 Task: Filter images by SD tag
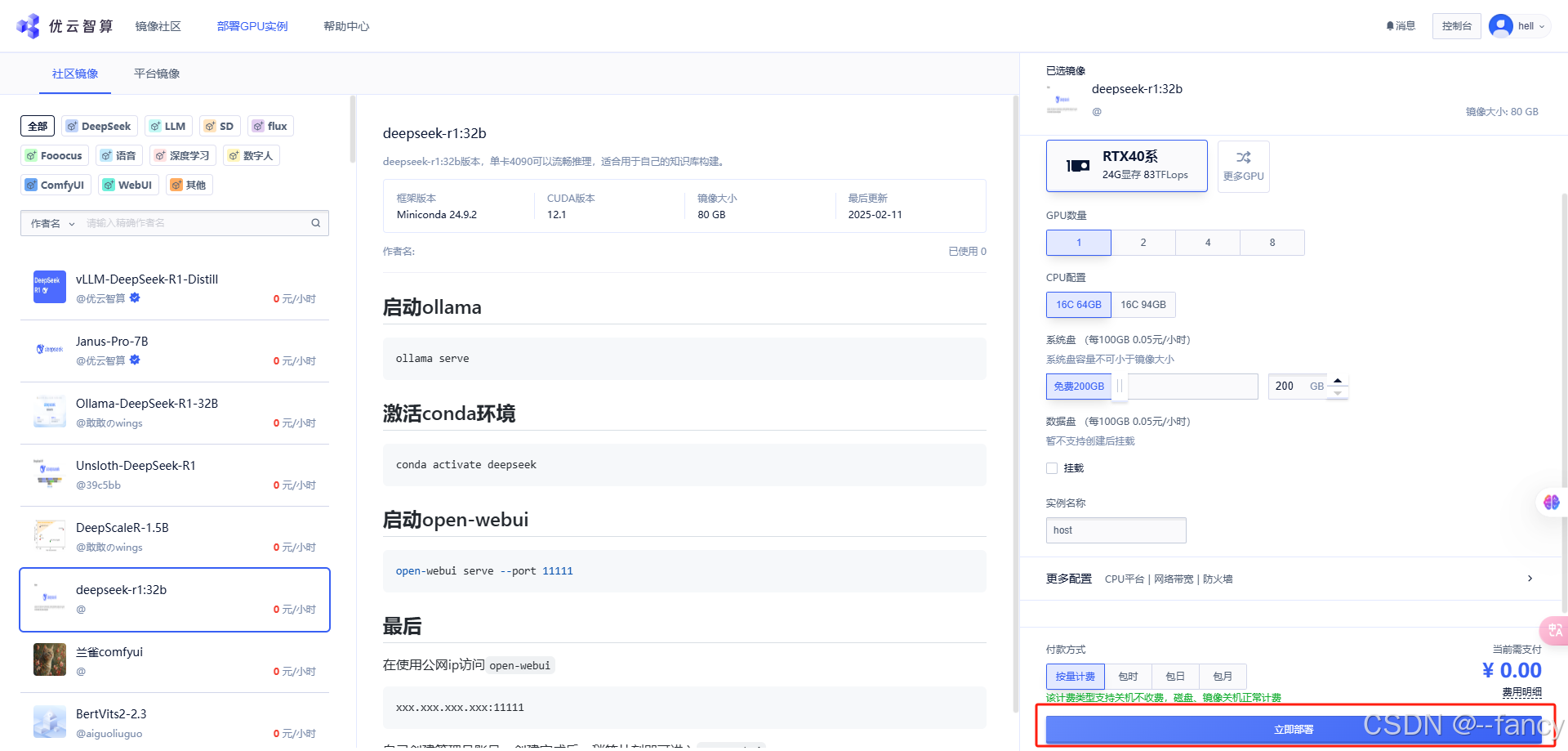pos(220,126)
